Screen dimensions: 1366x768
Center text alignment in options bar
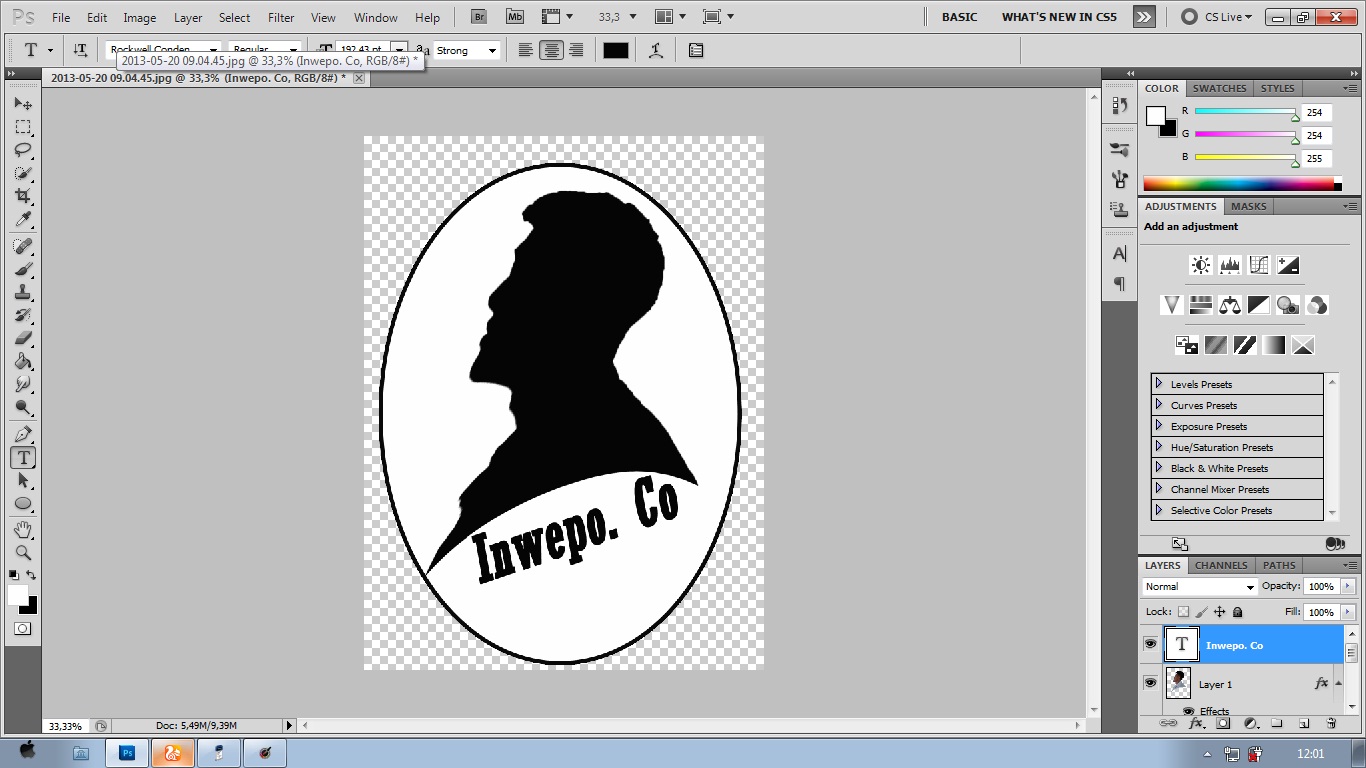pos(551,50)
